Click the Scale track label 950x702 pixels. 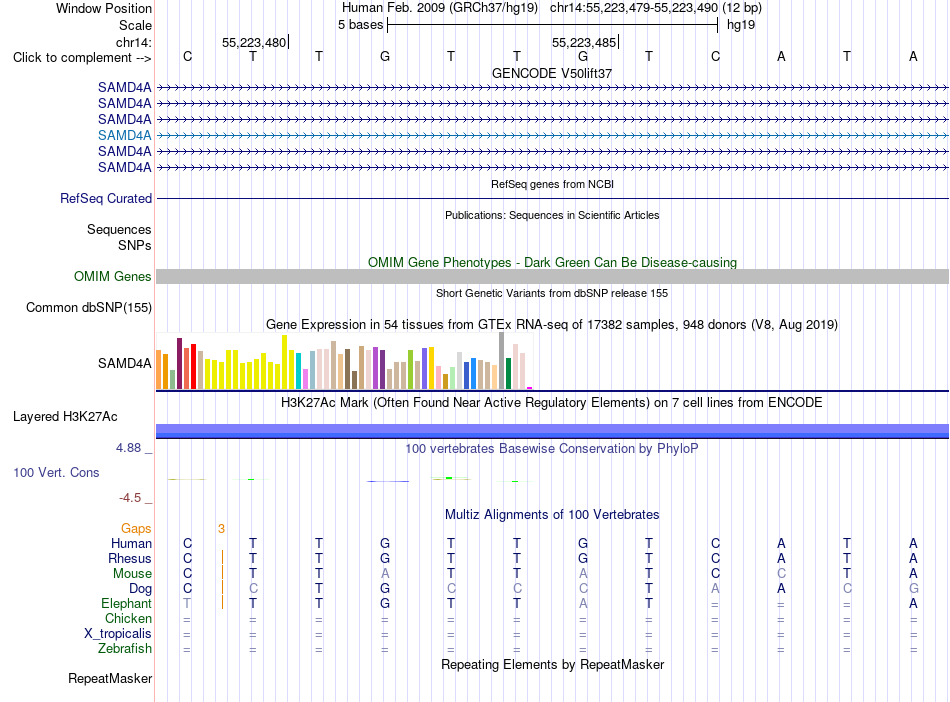(135, 25)
